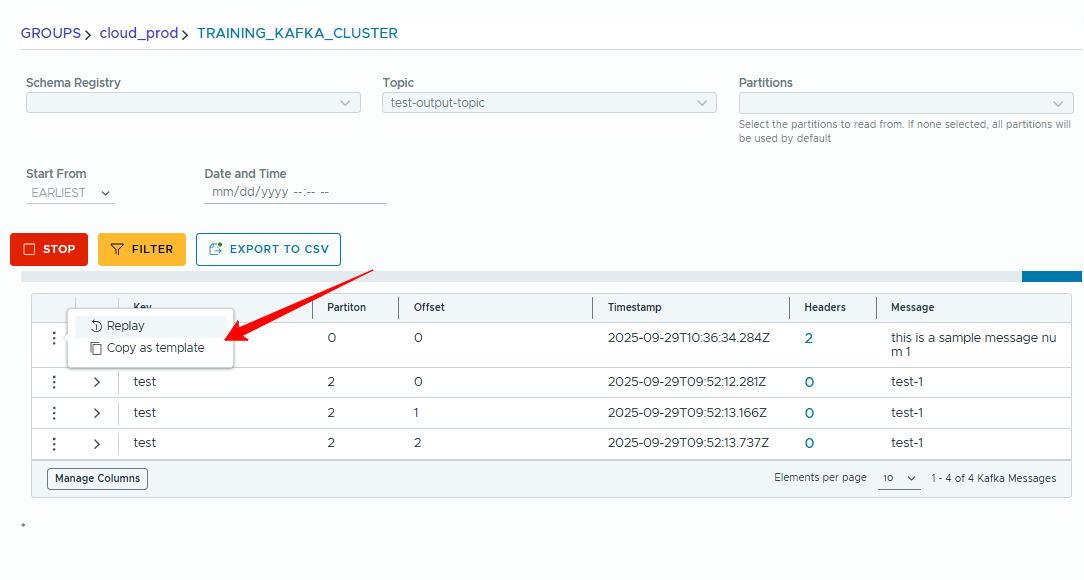The image size is (1084, 580).
Task: Open row actions menu for offset 2 row
Action: click(54, 443)
